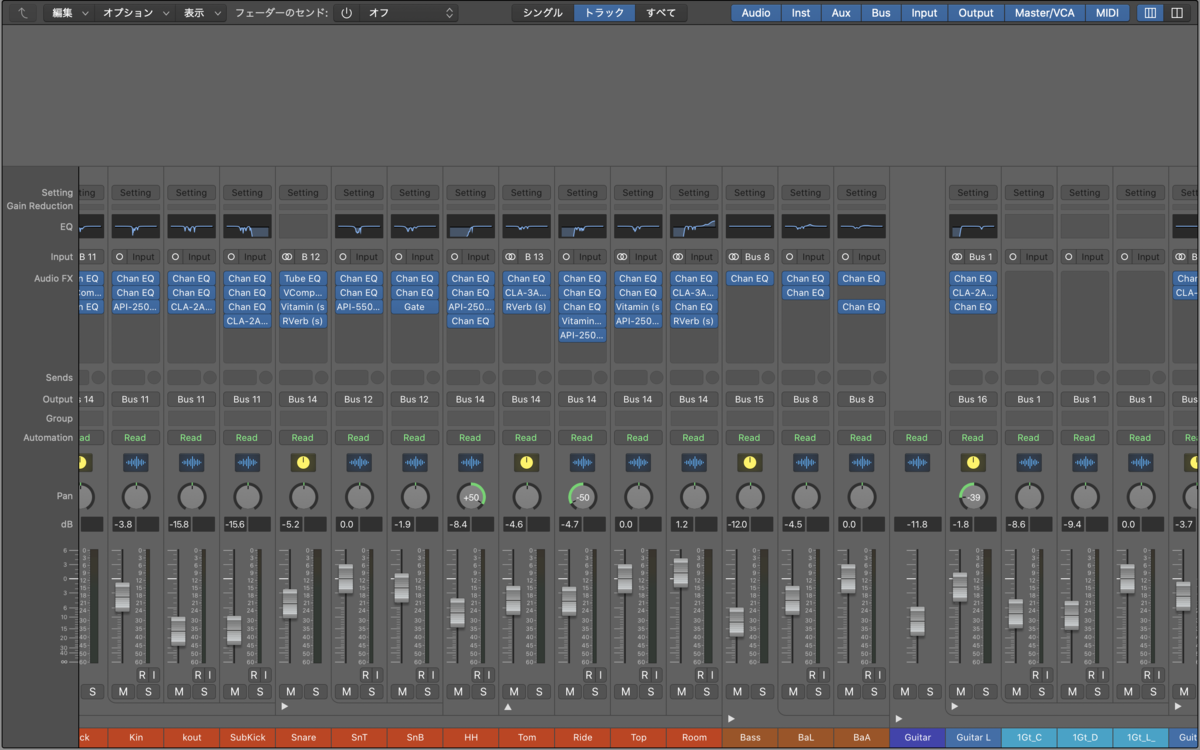Click the Guitar track waveform icon
Image resolution: width=1200 pixels, height=750 pixels.
tap(917, 463)
